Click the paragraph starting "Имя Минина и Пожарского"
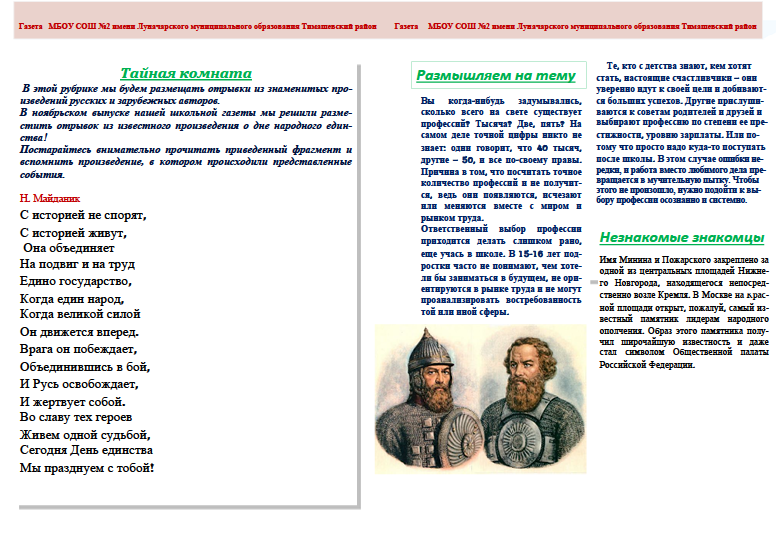This screenshot has width=776, height=552. [684, 312]
